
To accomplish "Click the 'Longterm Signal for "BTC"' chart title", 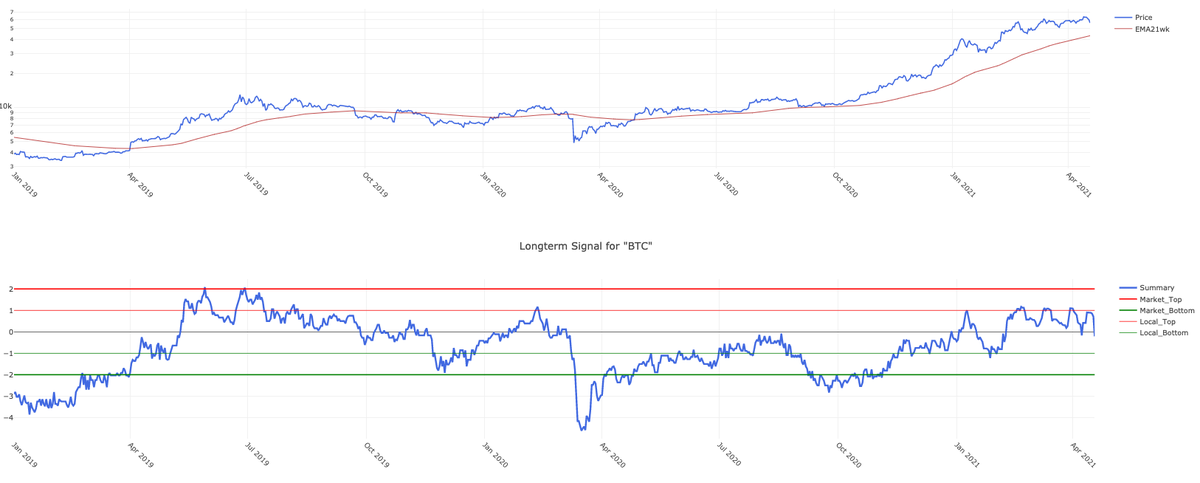I will pos(586,246).
